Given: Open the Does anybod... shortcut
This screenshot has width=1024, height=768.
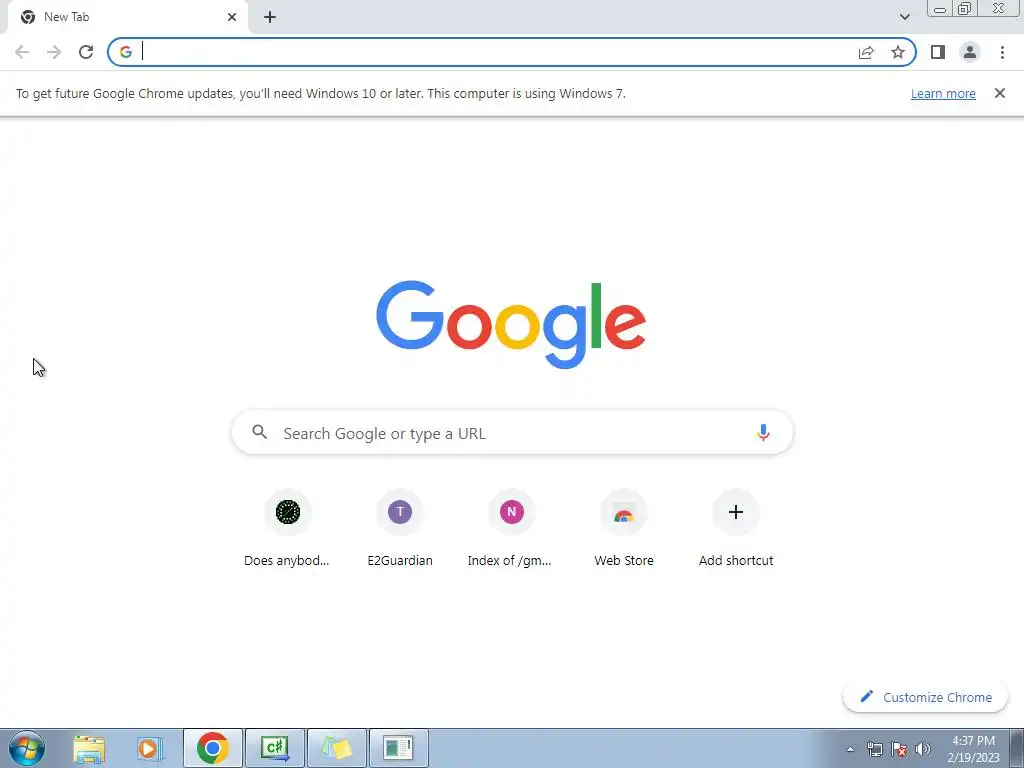Looking at the screenshot, I should point(287,530).
